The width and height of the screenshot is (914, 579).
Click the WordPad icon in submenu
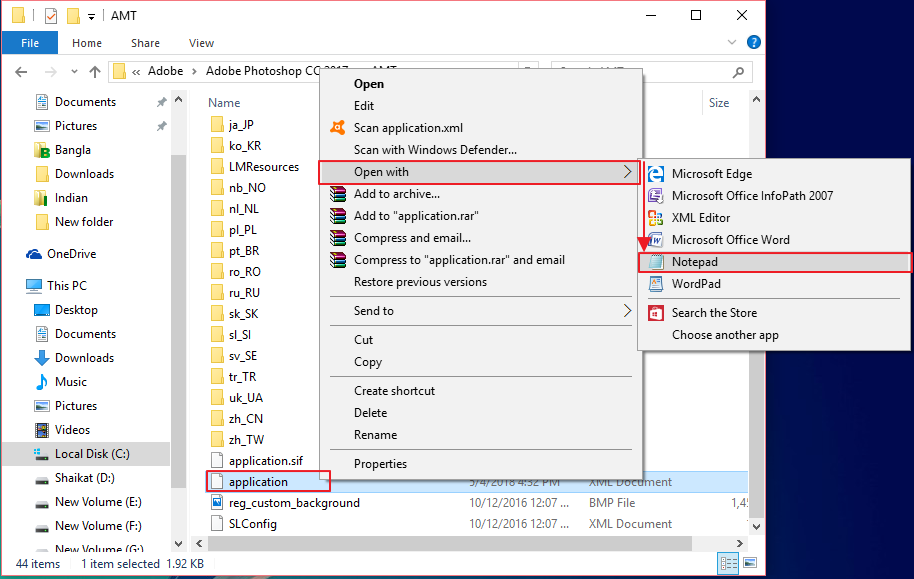[x=656, y=284]
